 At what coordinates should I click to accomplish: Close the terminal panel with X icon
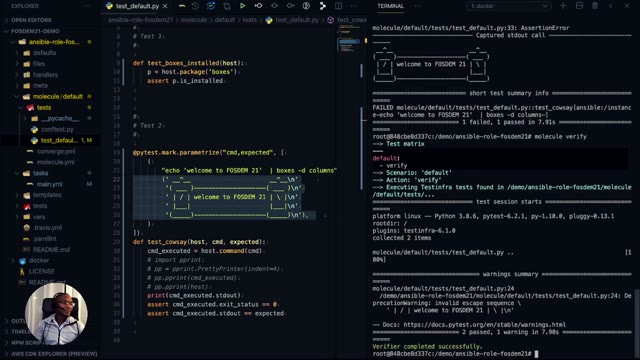627,6
